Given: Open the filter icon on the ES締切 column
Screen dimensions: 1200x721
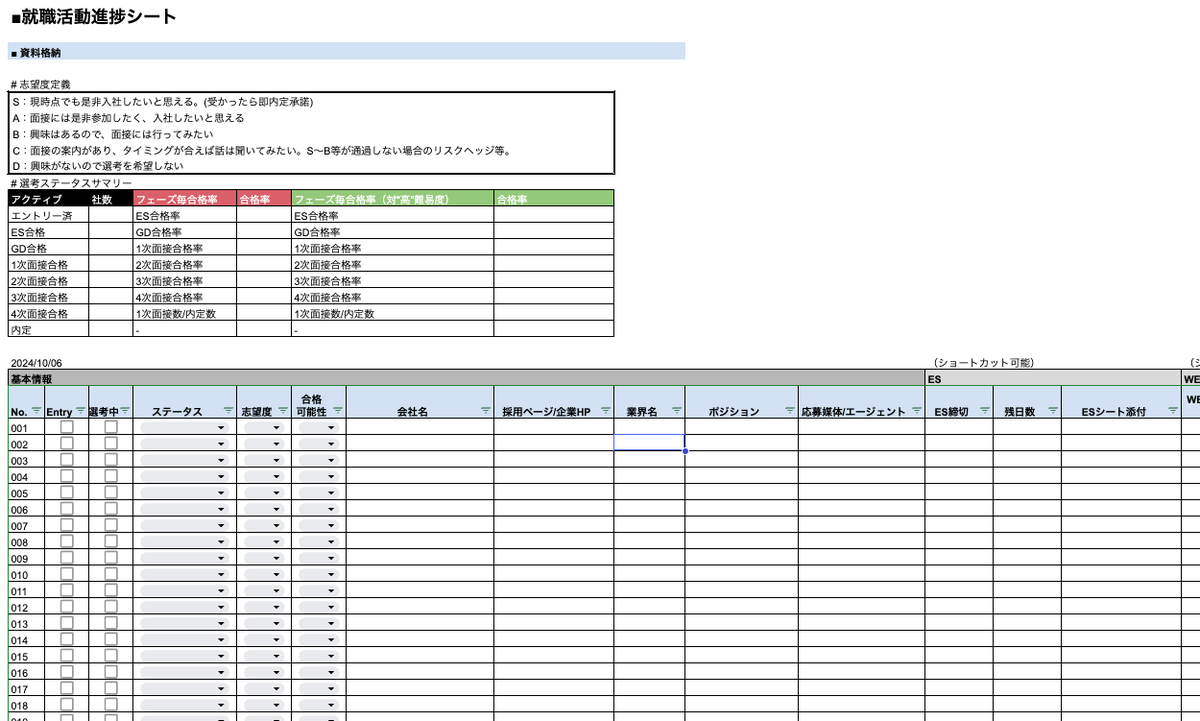Looking at the screenshot, I should pyautogui.click(x=985, y=411).
